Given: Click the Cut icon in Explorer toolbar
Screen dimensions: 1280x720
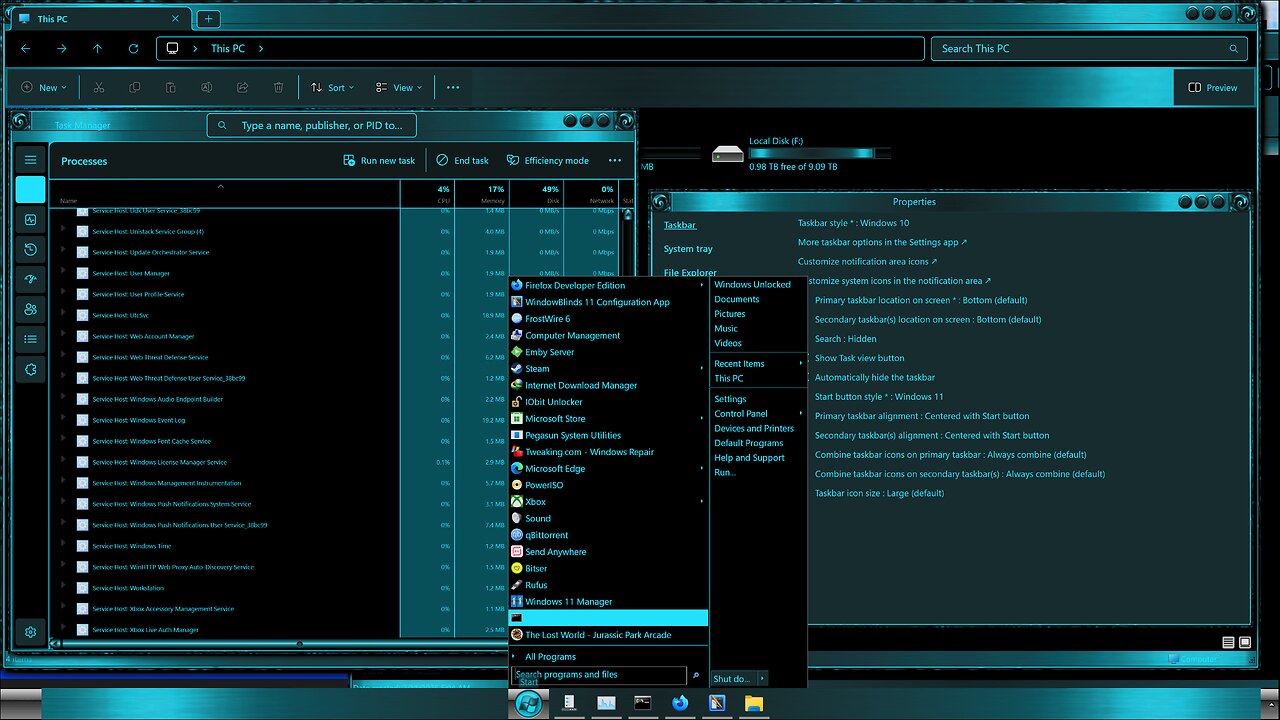Looking at the screenshot, I should [x=98, y=87].
